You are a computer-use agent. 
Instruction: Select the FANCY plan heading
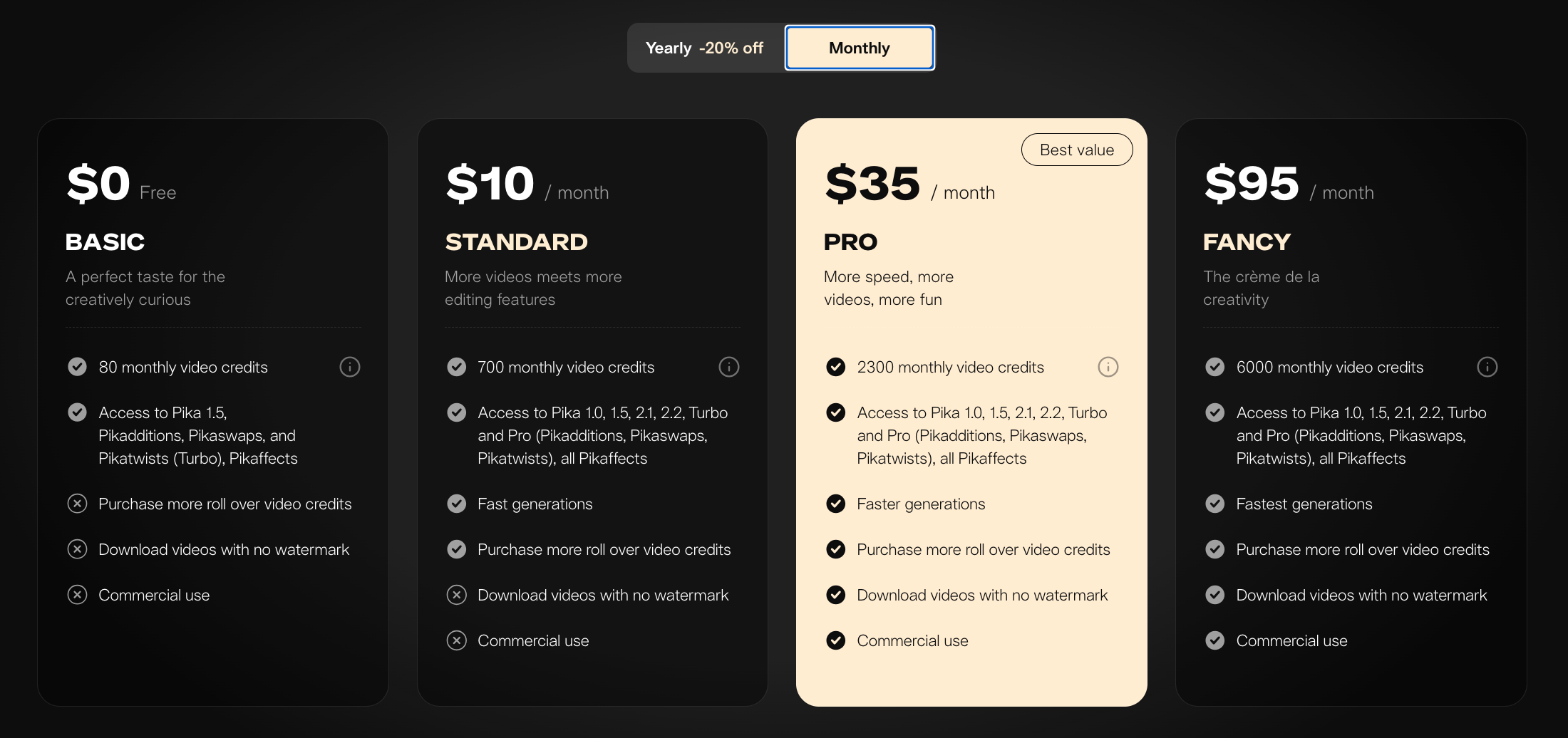pos(1247,242)
